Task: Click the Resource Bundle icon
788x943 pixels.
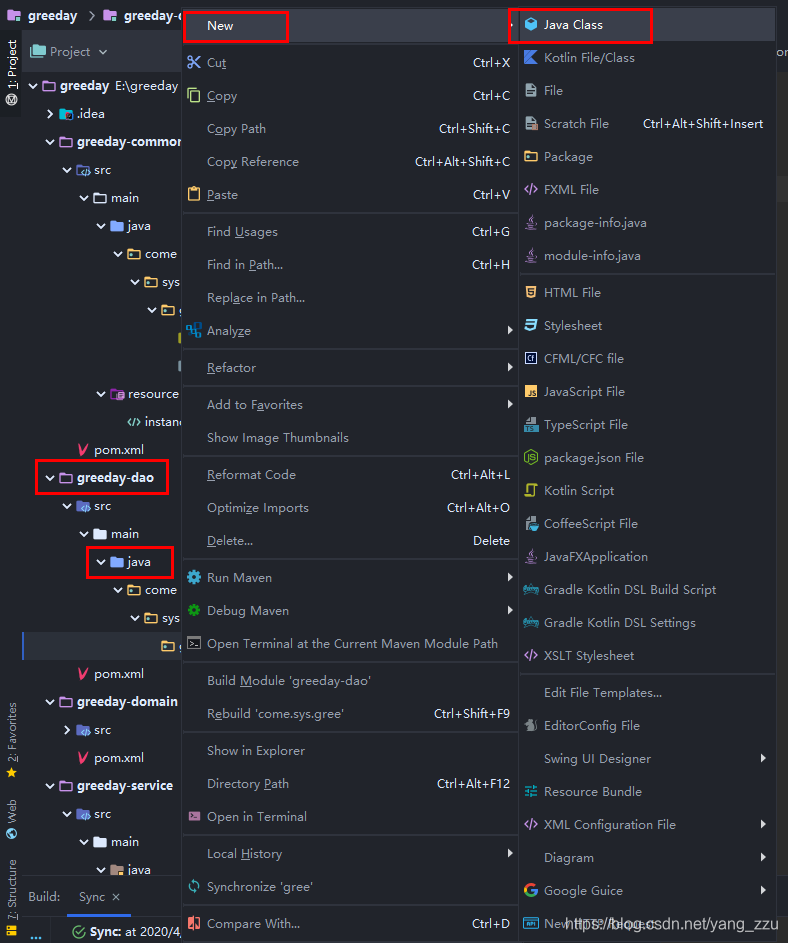Action: click(x=531, y=792)
